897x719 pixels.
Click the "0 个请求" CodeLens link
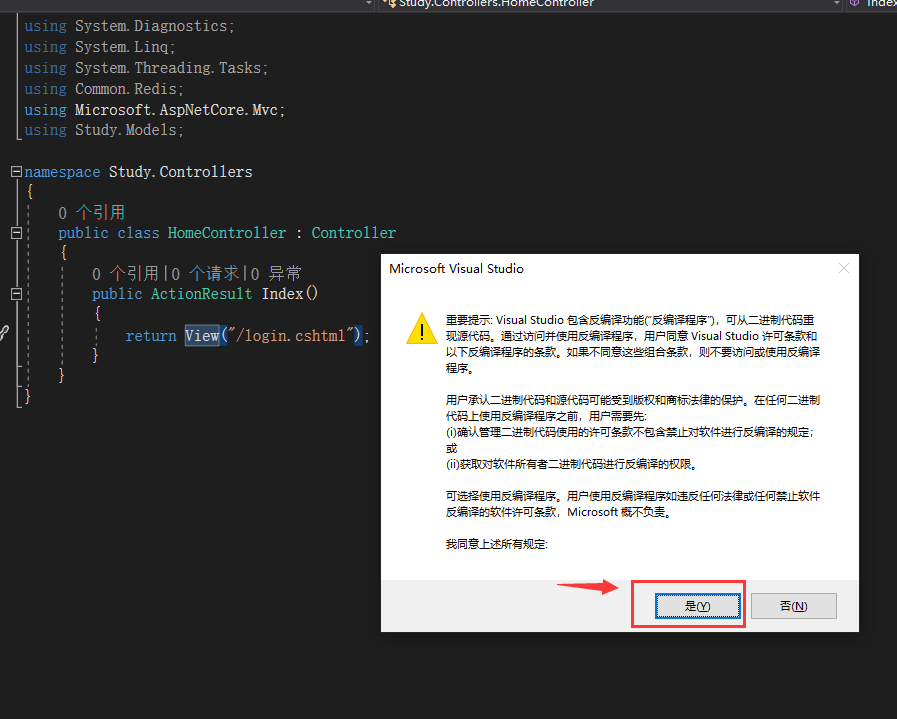coord(205,273)
